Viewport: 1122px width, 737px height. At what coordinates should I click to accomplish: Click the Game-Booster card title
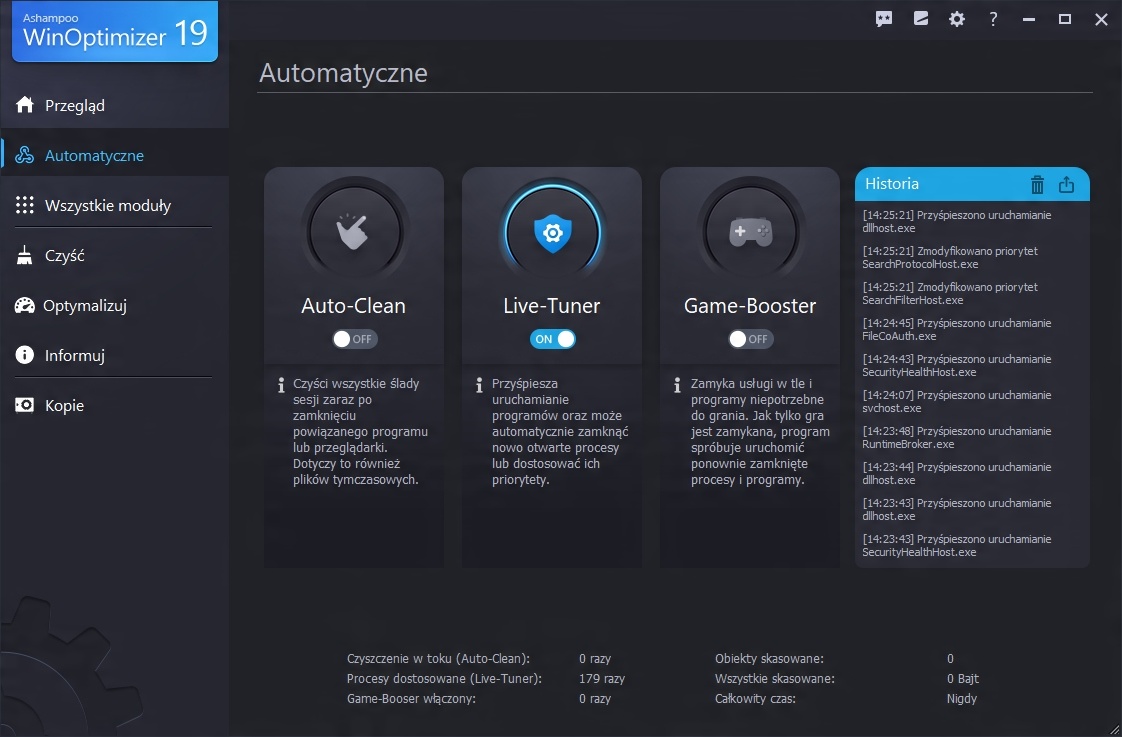(x=750, y=306)
